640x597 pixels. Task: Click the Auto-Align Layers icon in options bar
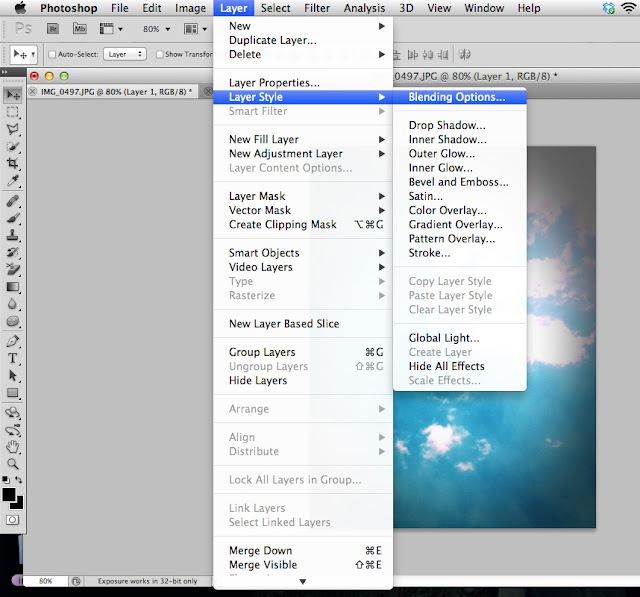[x=464, y=54]
